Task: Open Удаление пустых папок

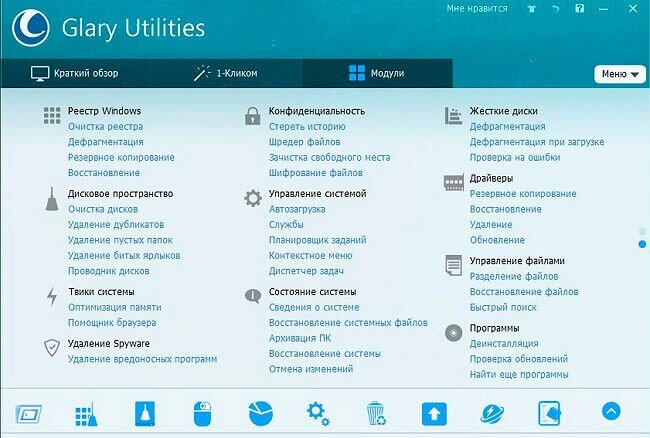Action: point(120,240)
